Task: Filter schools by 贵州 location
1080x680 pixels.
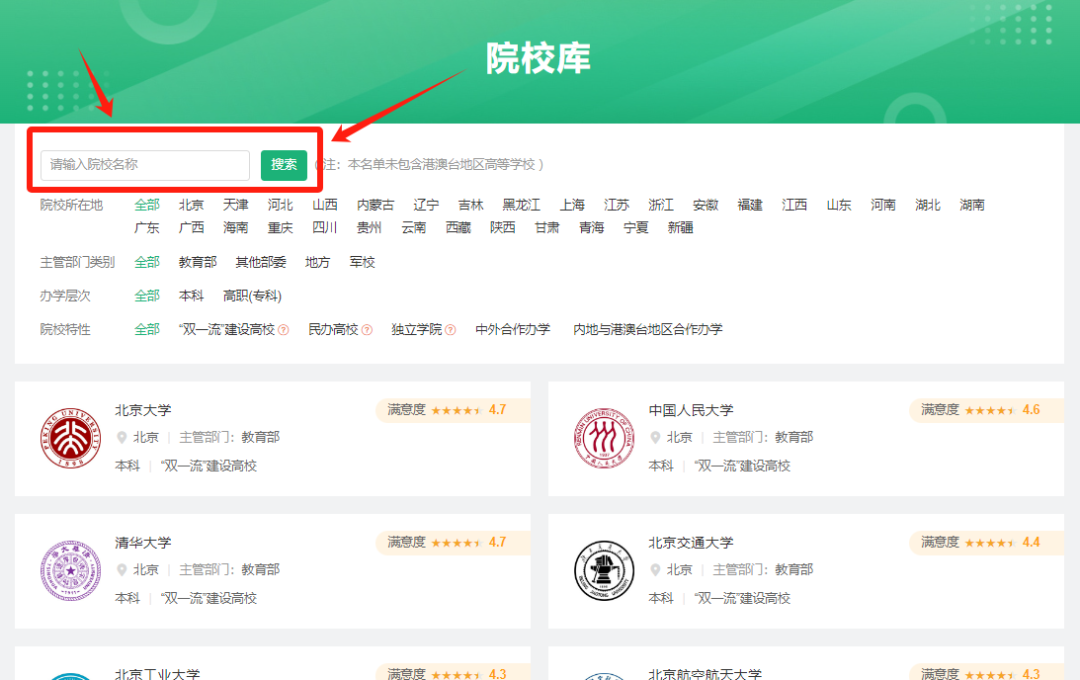Action: pos(369,227)
